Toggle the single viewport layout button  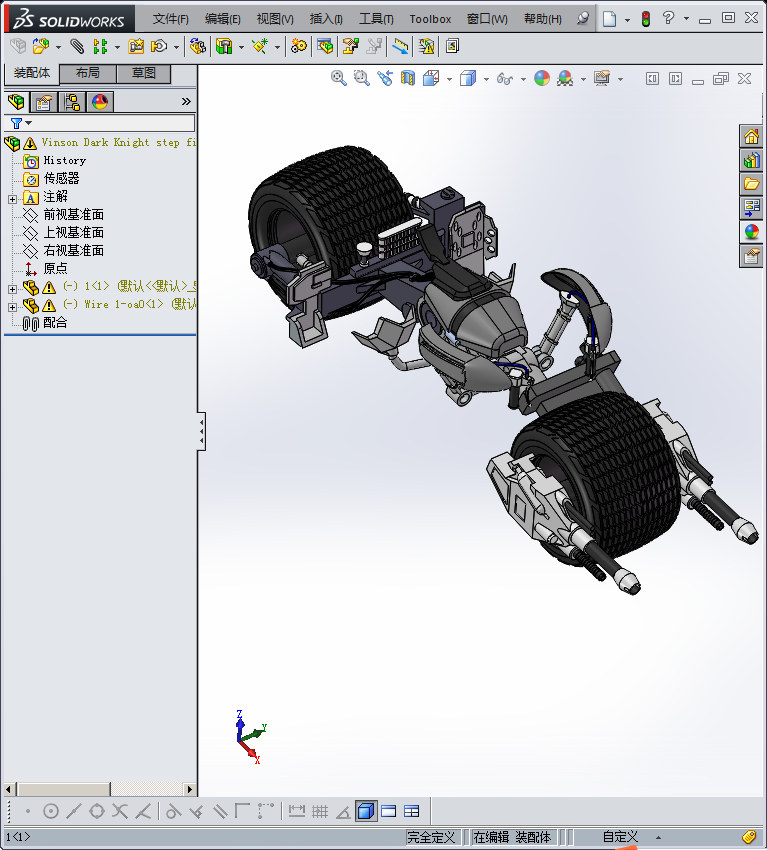pyautogui.click(x=389, y=811)
